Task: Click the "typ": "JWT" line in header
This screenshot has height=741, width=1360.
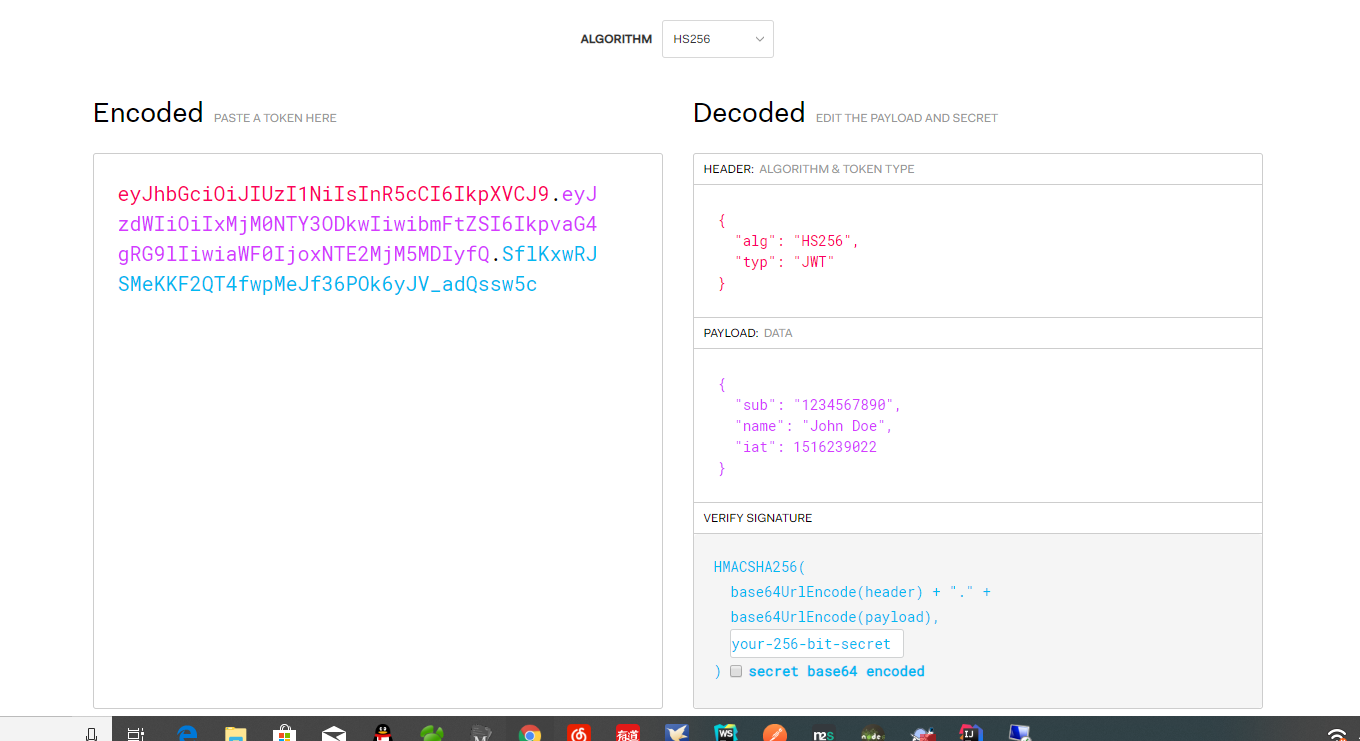Action: pyautogui.click(x=785, y=262)
